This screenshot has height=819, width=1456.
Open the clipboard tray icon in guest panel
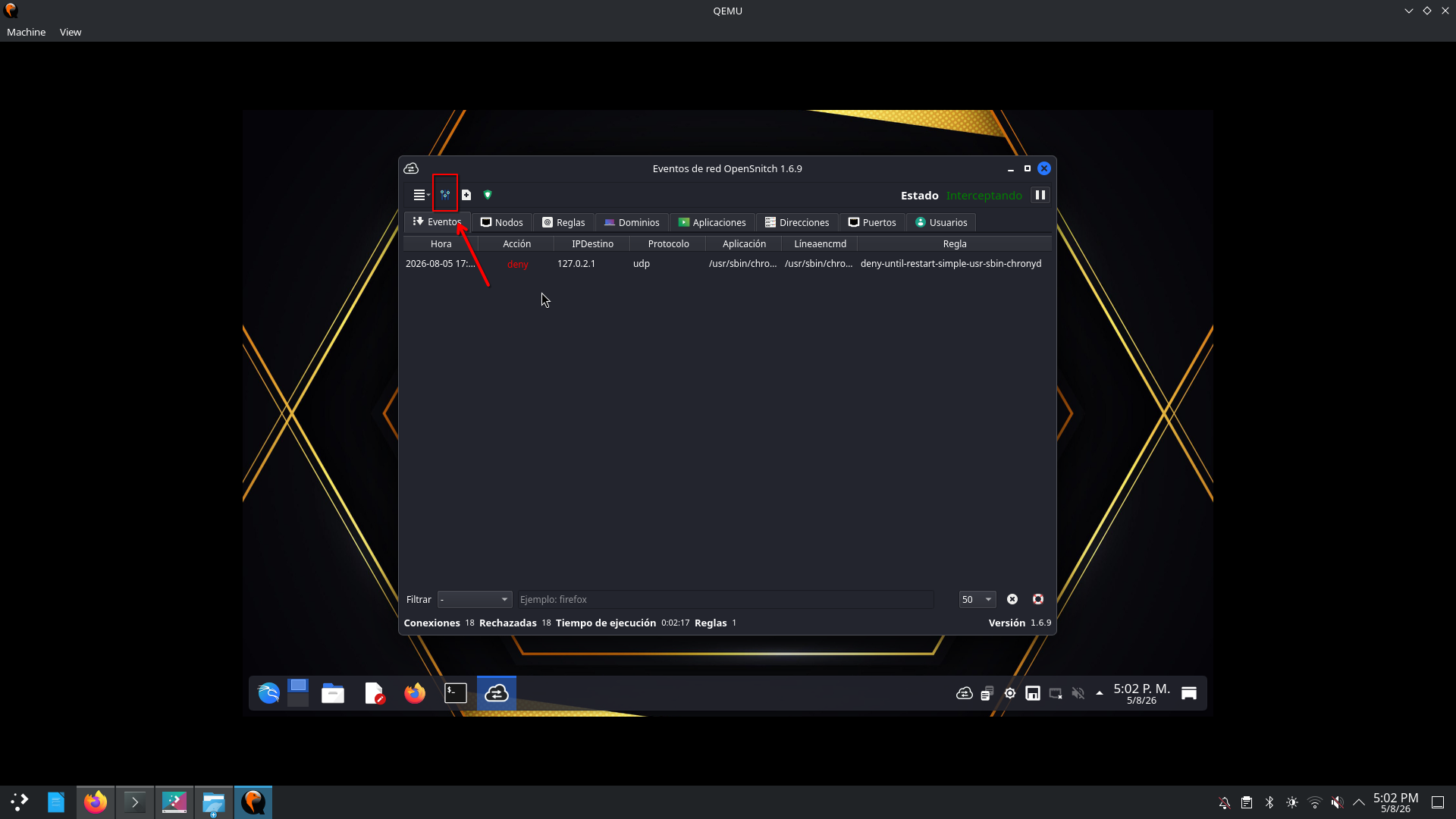pyautogui.click(x=987, y=693)
